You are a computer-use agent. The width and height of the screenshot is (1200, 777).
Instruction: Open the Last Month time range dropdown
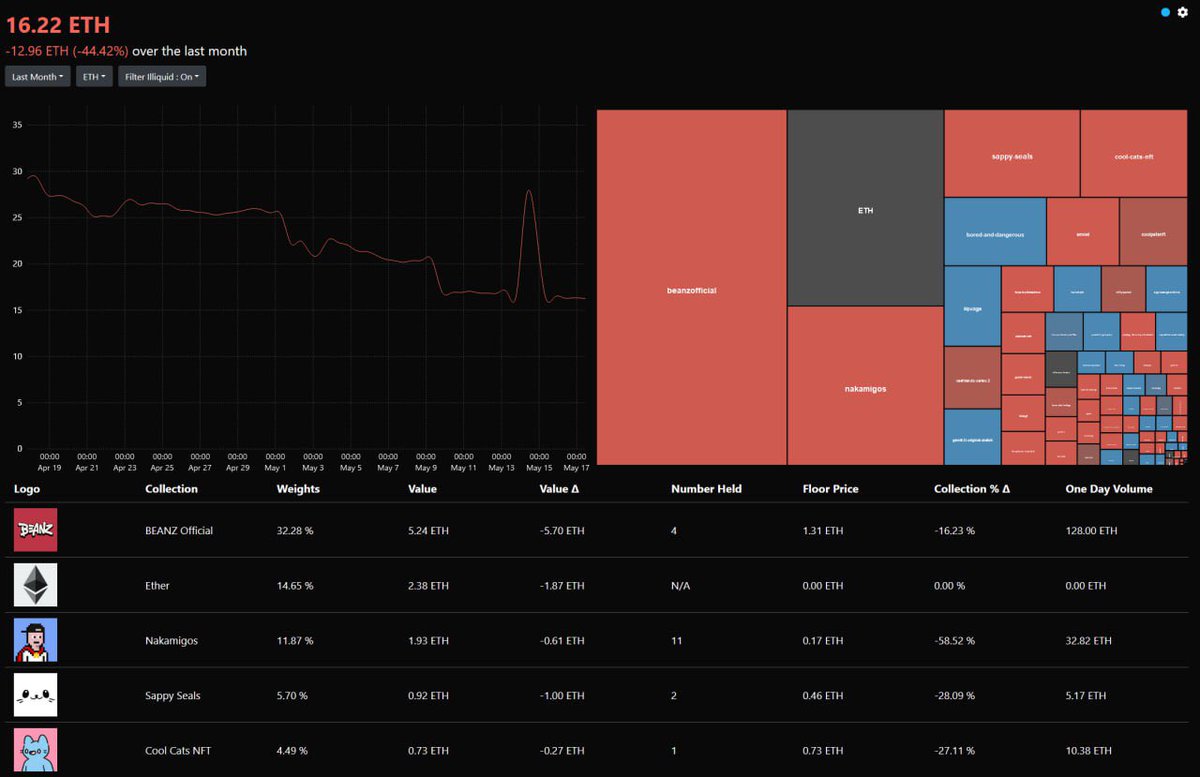click(38, 76)
